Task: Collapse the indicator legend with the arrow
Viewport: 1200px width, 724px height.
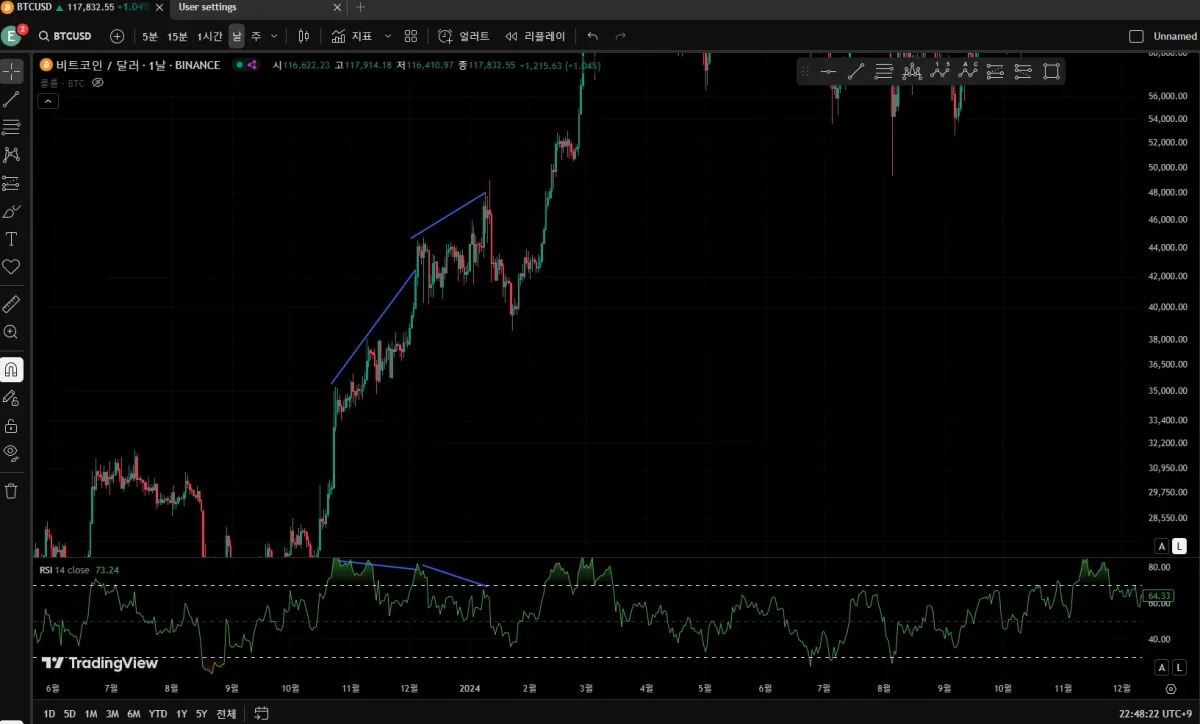Action: coord(49,101)
